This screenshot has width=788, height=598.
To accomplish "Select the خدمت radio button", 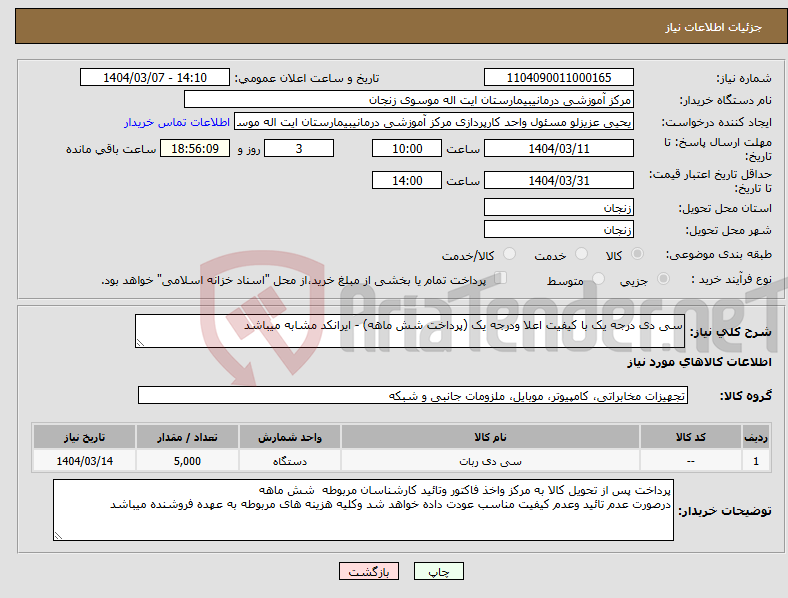I will [x=581, y=254].
